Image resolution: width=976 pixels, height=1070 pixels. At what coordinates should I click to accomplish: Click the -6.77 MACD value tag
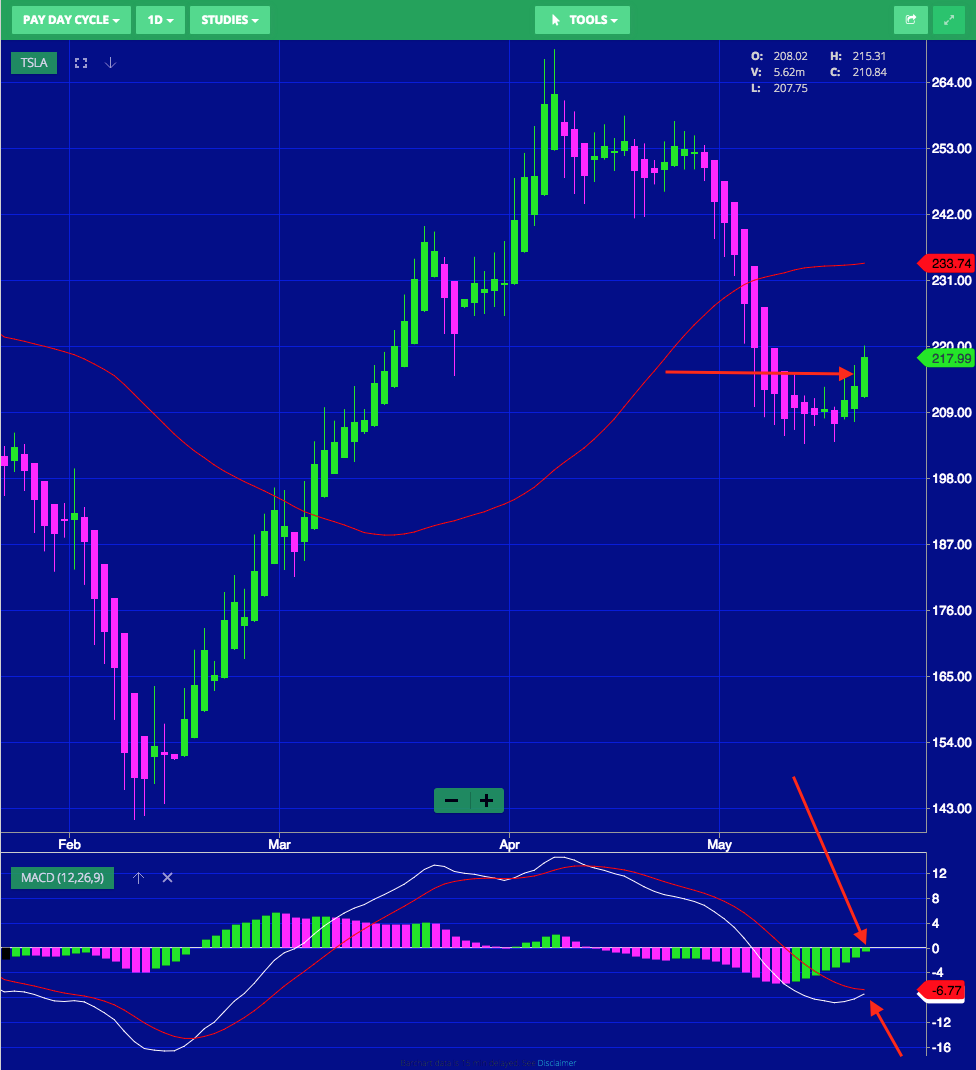click(x=943, y=990)
